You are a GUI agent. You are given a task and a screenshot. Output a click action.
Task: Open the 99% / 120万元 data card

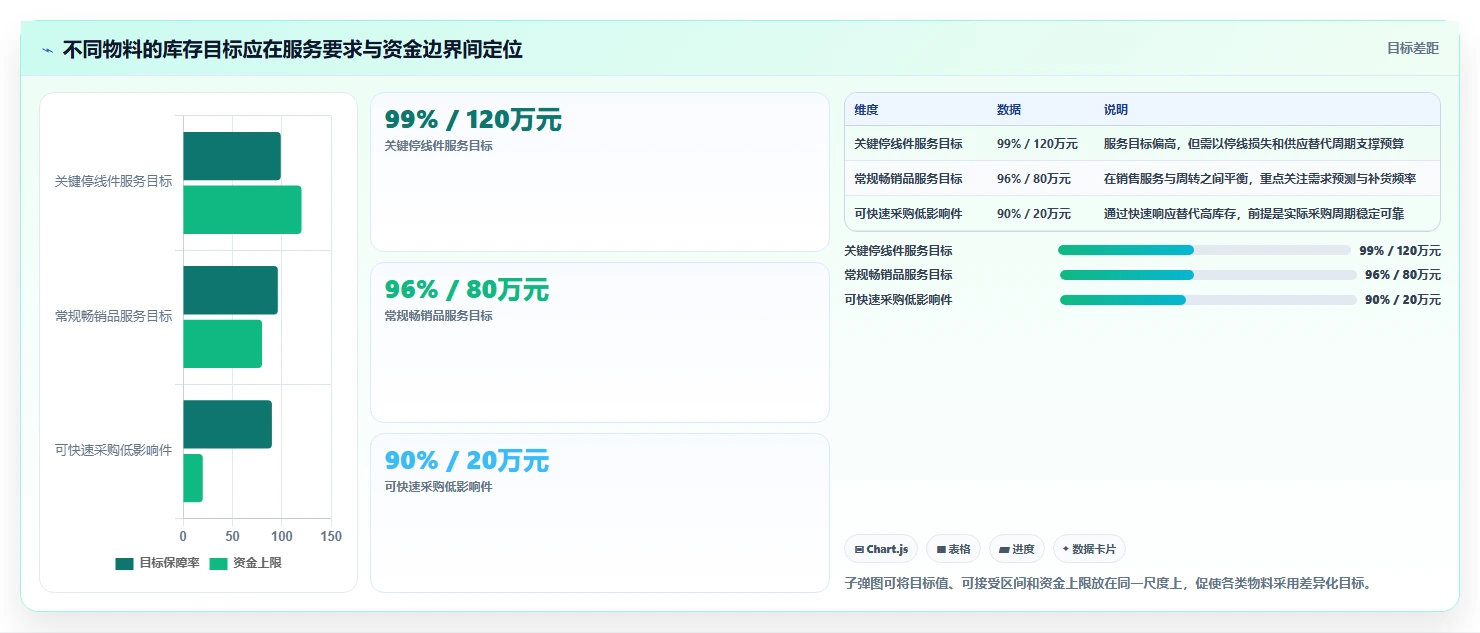[600, 172]
